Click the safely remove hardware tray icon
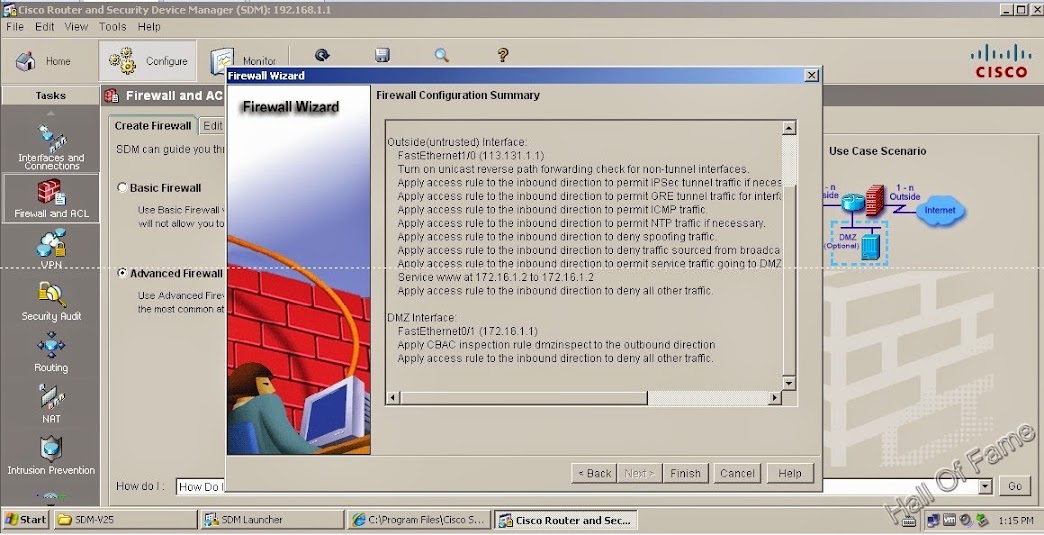Screen dimensions: 1044x535 (x=980, y=520)
